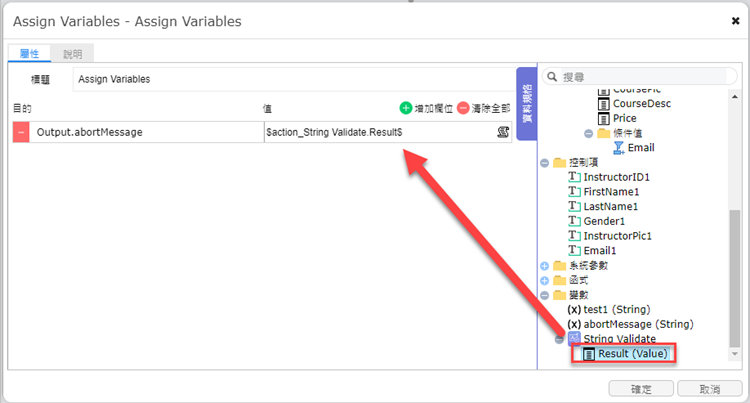Image resolution: width=750 pixels, height=403 pixels.
Task: Click the magnifier search icon
Action: [552, 76]
